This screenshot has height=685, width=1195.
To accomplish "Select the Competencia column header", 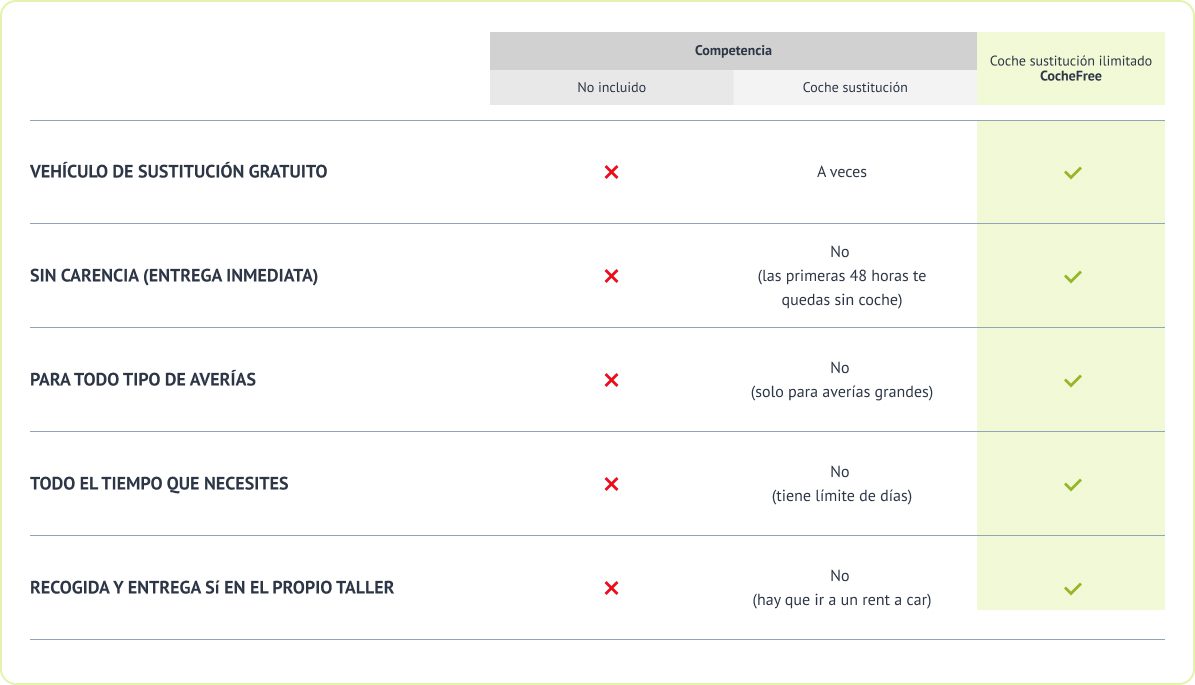I will (733, 50).
